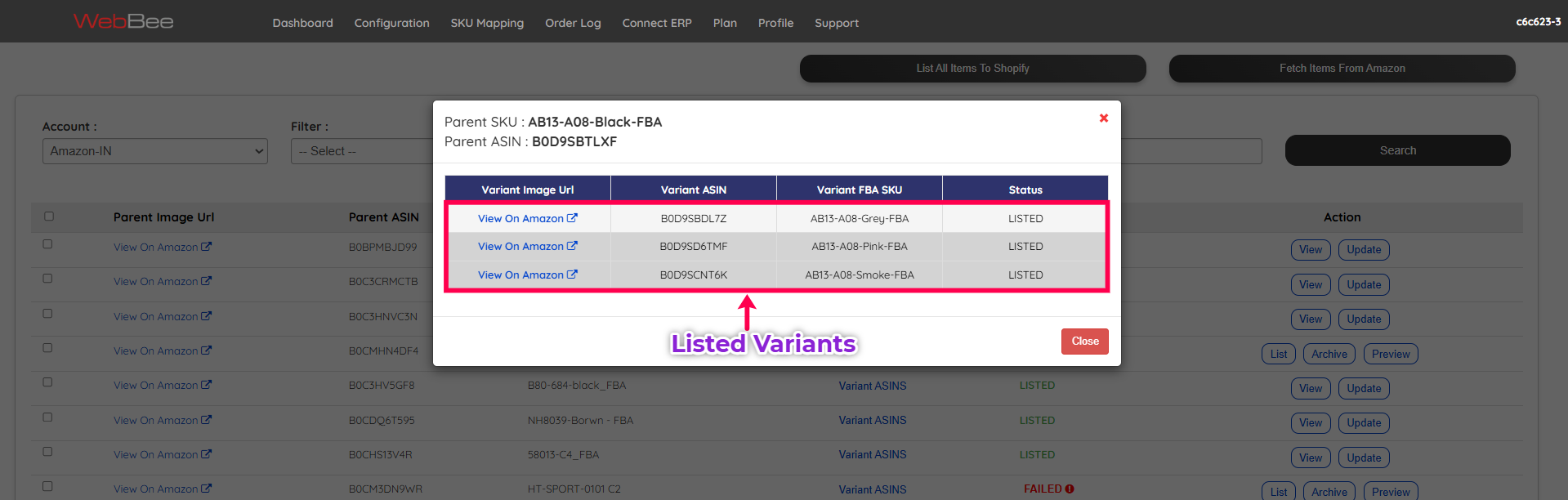This screenshot has height=500, width=1568.
Task: Click Fetch Items From Amazon button
Action: 1342,69
